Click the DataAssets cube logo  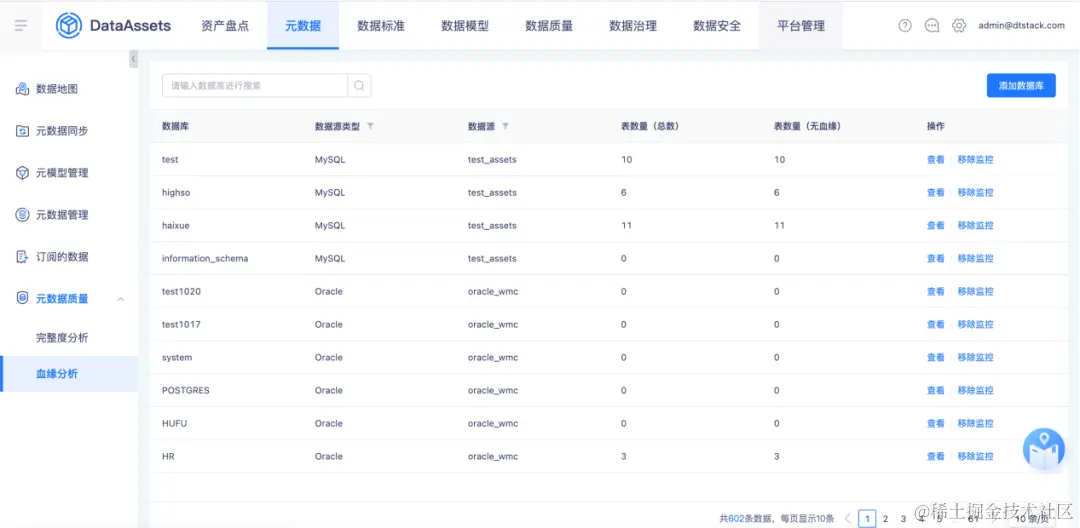pos(69,26)
